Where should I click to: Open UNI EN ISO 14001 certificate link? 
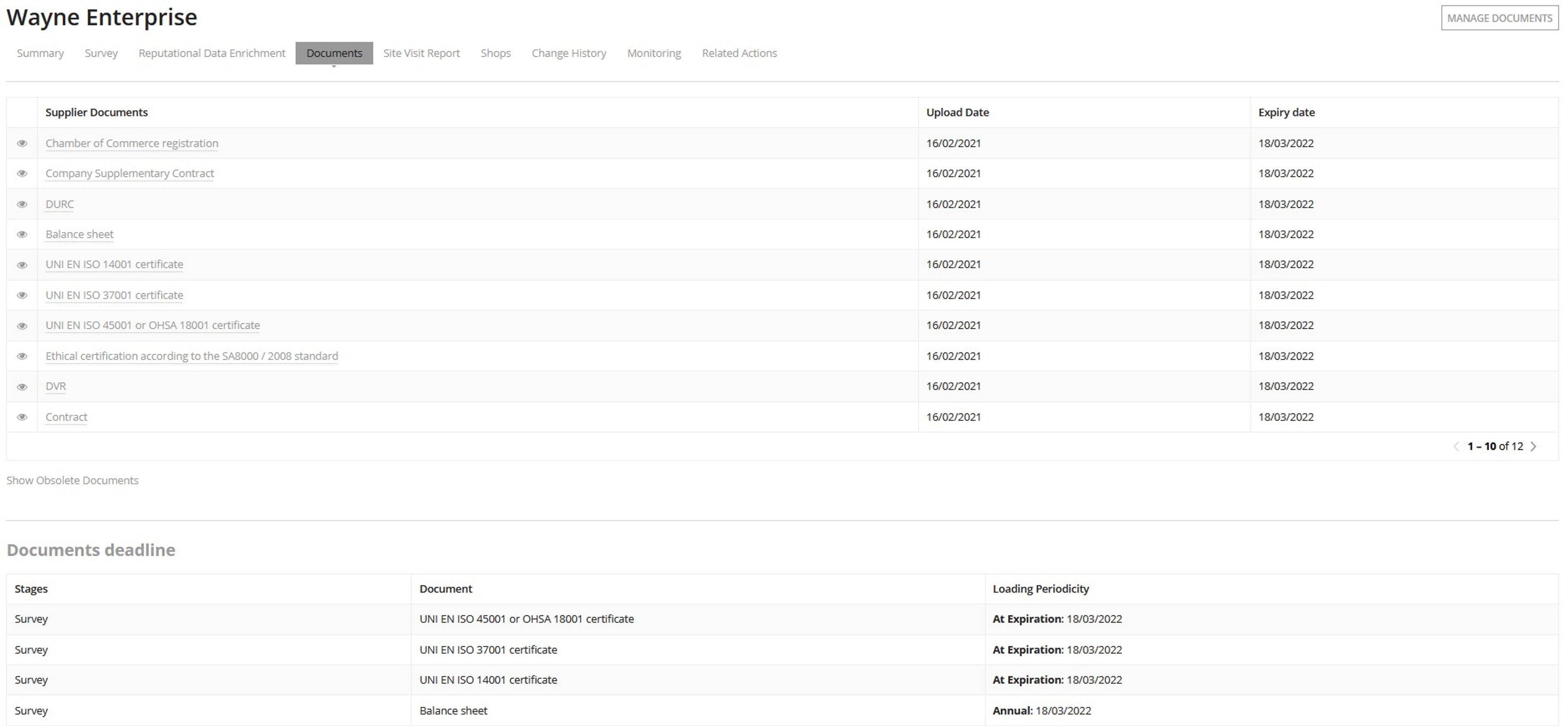point(114,264)
